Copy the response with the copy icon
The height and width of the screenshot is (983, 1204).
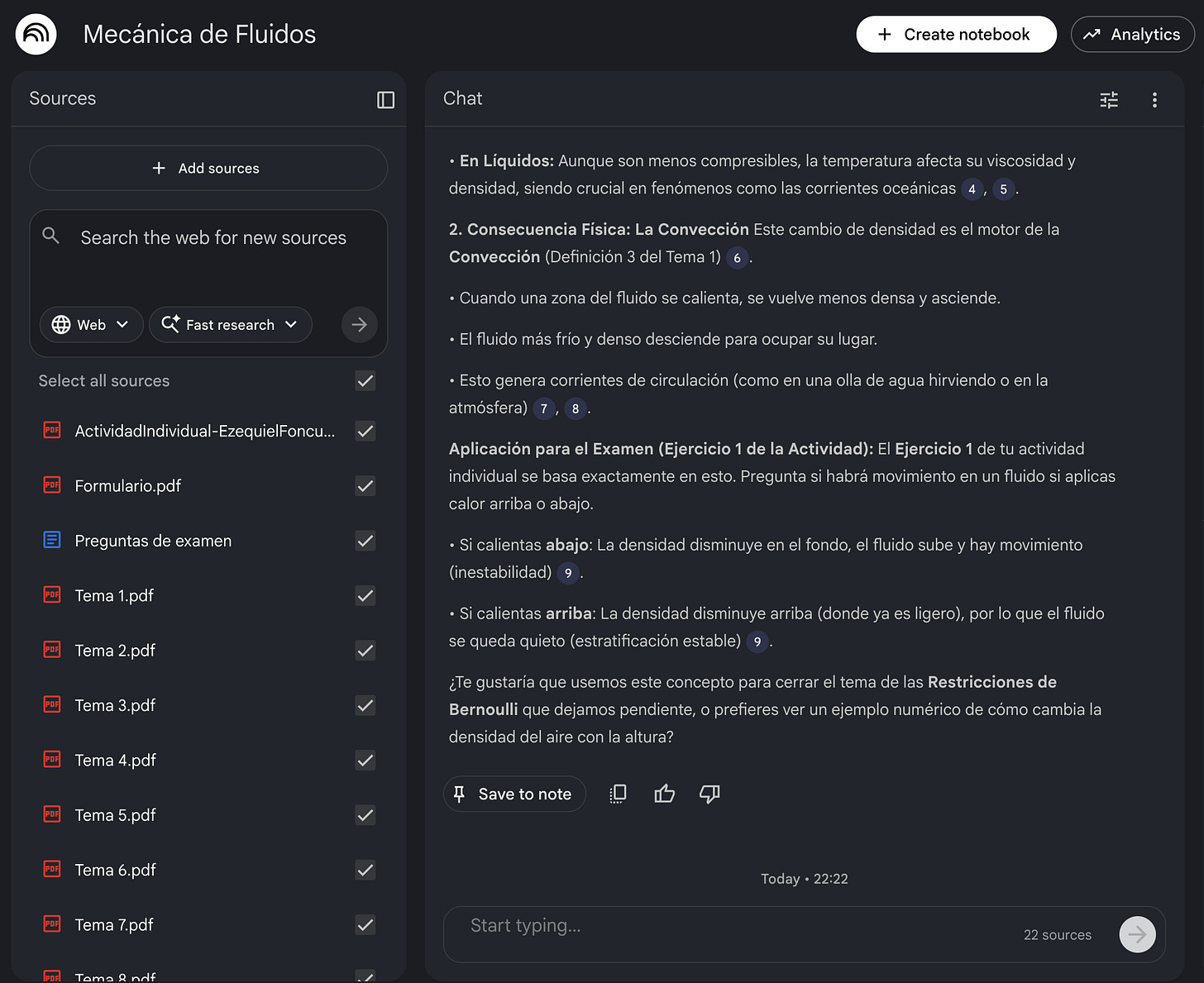[x=618, y=794]
